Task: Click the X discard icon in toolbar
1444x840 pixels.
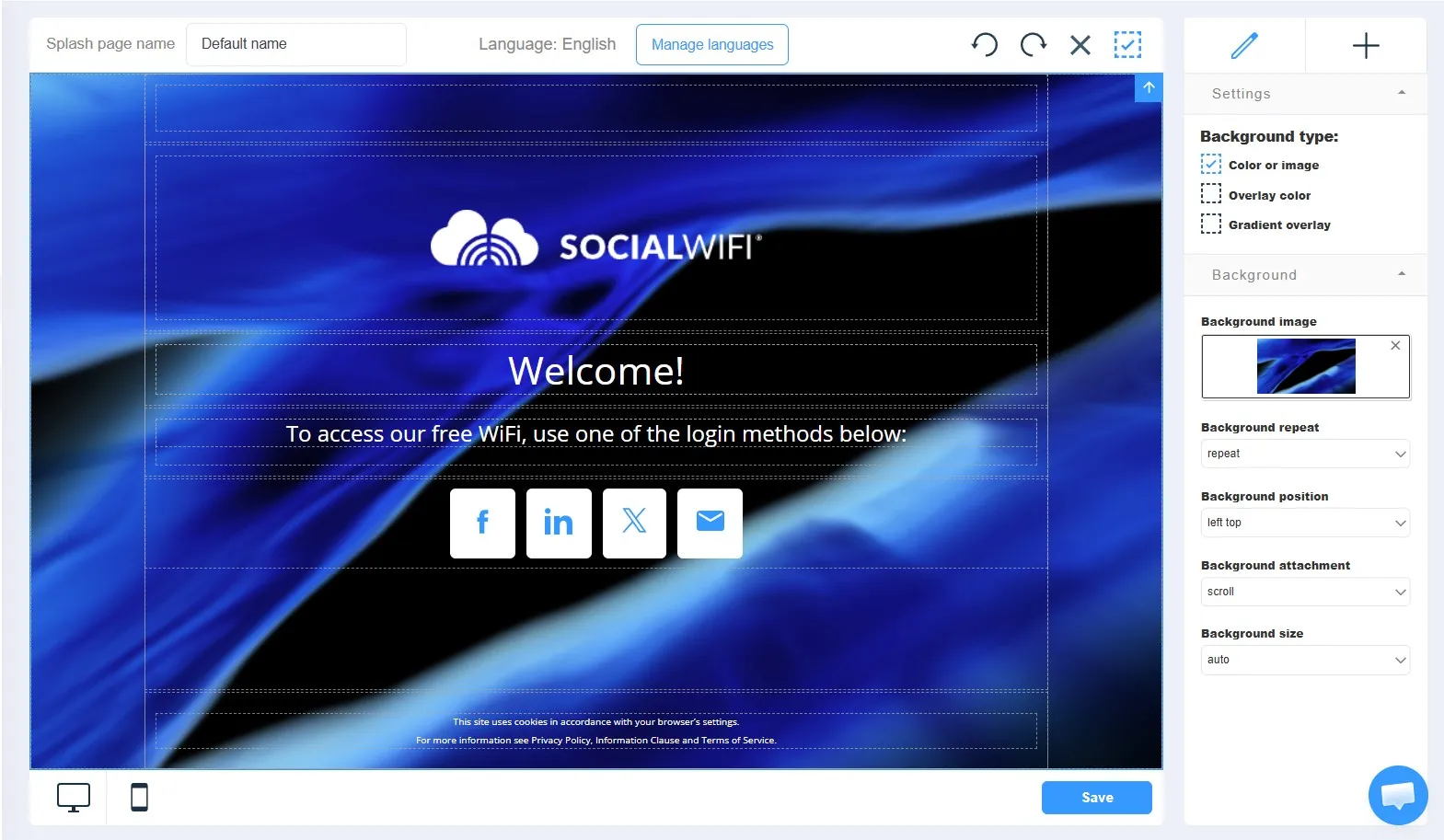Action: pyautogui.click(x=1080, y=44)
